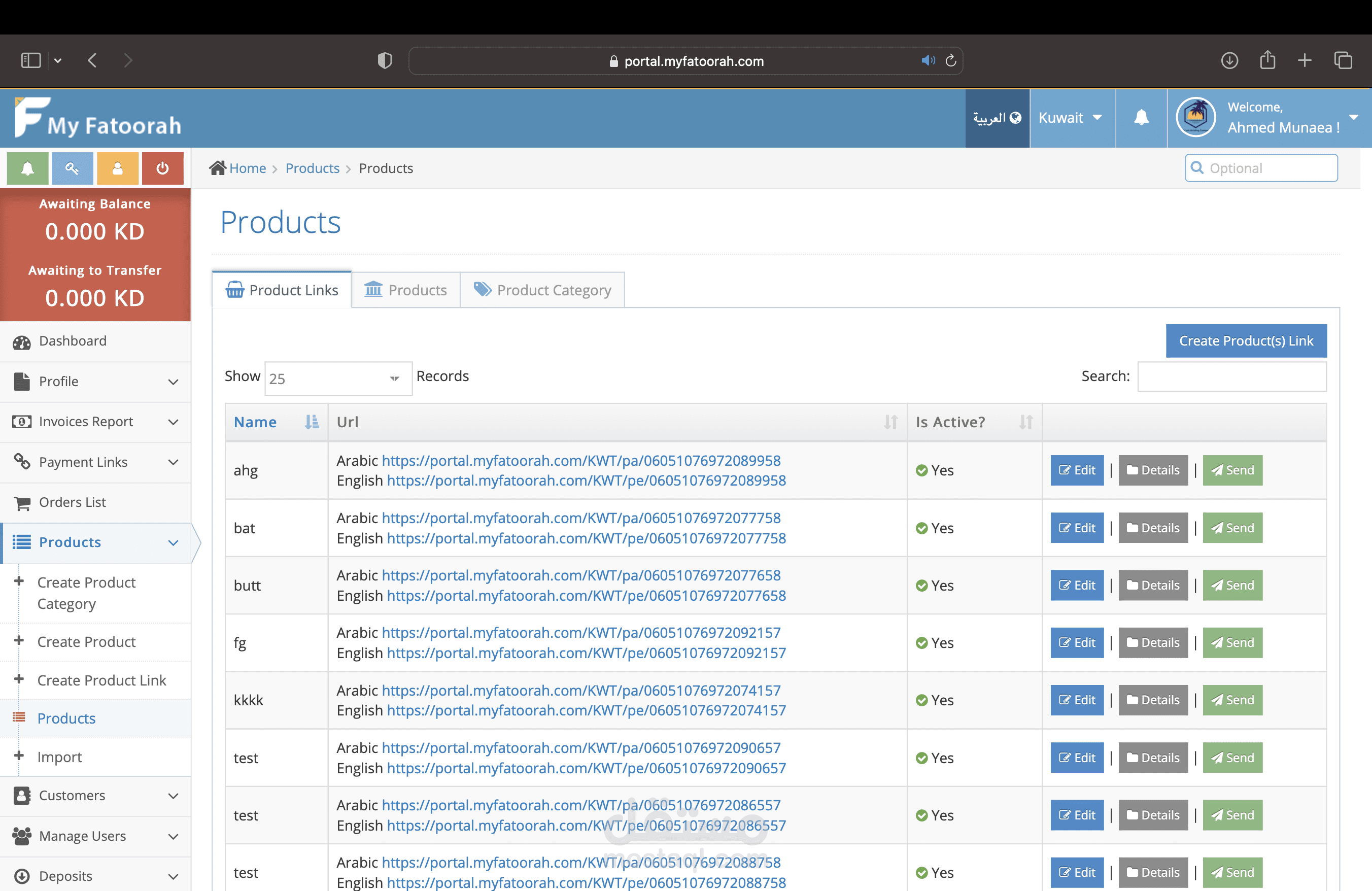Open Orders List from sidebar
1372x891 pixels.
click(x=96, y=502)
